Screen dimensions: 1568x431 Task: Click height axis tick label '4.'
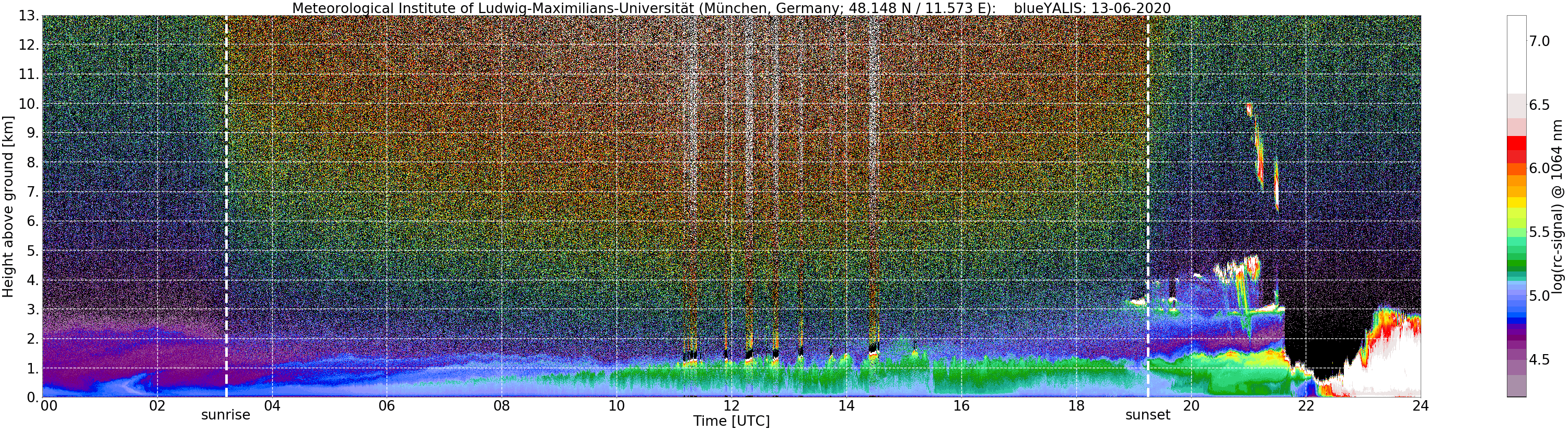tap(33, 280)
